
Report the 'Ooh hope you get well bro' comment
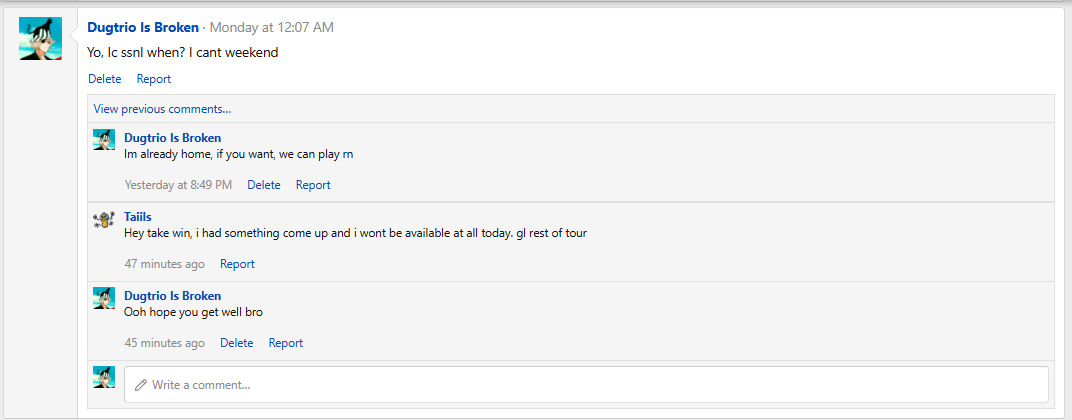(x=286, y=343)
